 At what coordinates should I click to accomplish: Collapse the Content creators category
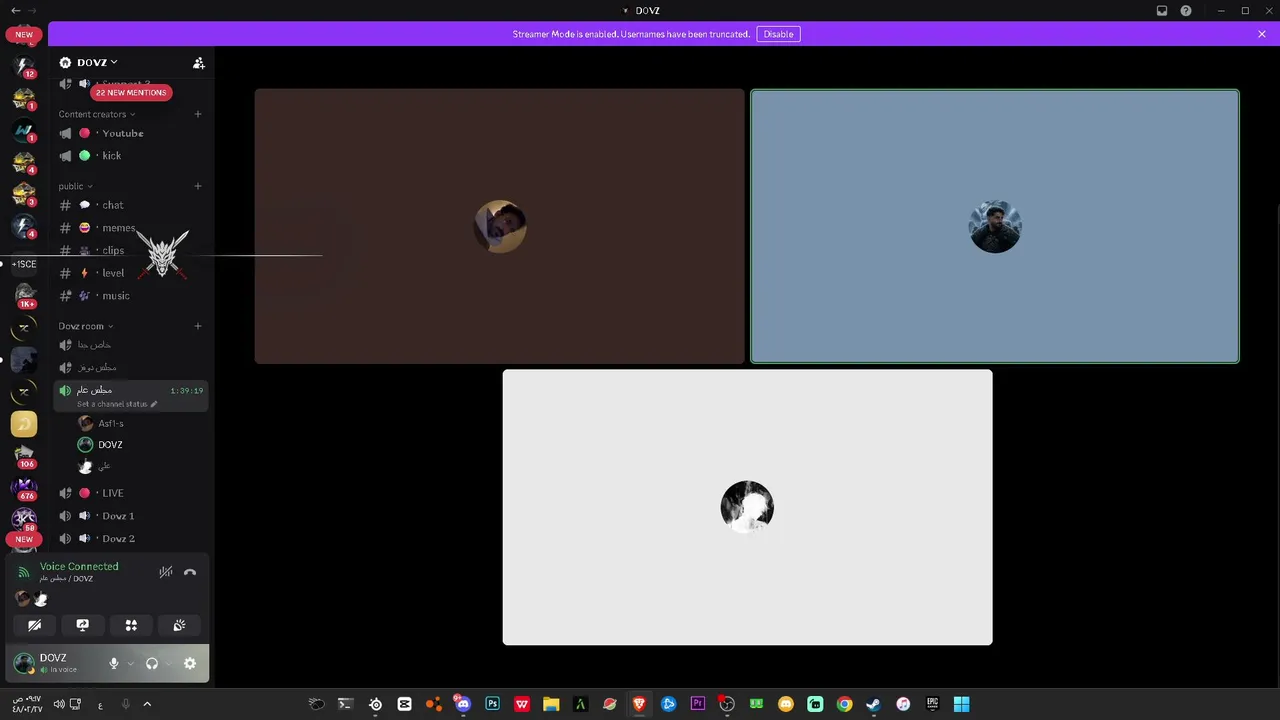click(96, 114)
